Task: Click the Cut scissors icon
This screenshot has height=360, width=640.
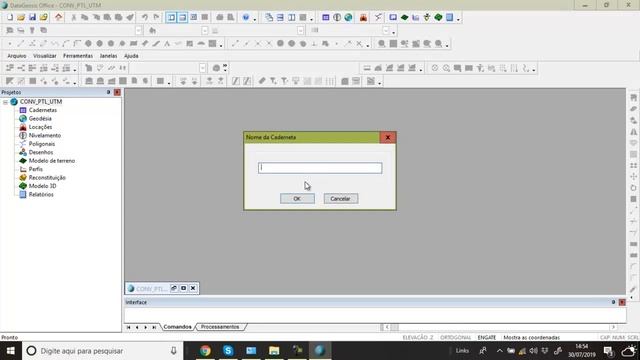Action: tap(74, 17)
